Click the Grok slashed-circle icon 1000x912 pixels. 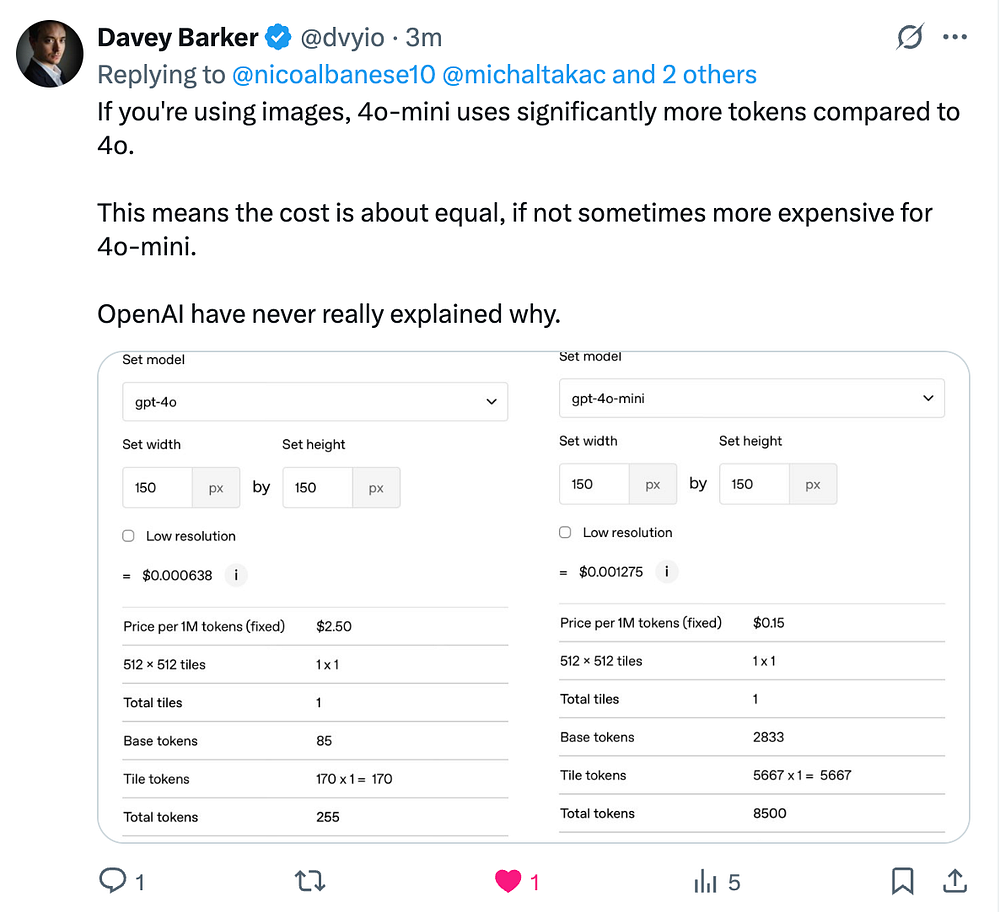coord(910,38)
